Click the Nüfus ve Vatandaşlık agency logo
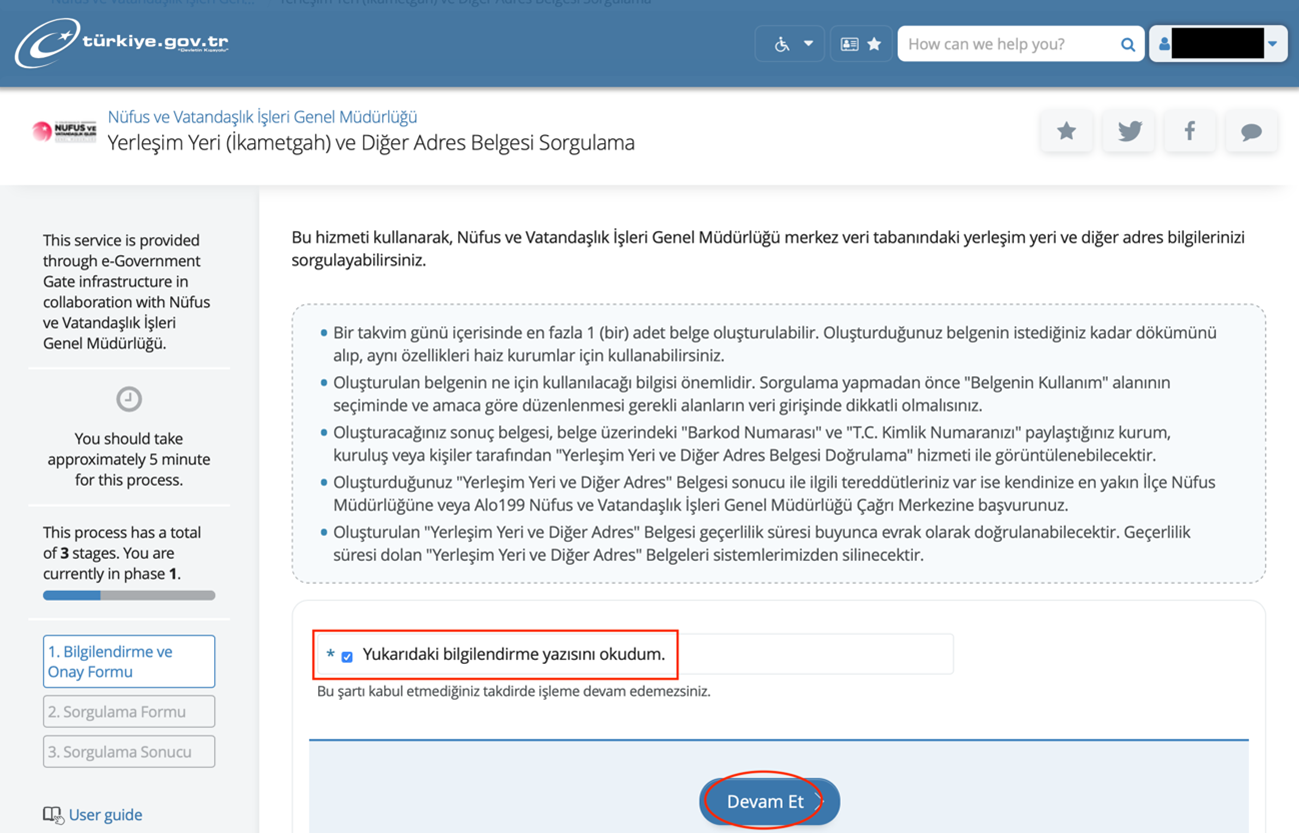Viewport: 1299px width, 833px height. tap(64, 131)
